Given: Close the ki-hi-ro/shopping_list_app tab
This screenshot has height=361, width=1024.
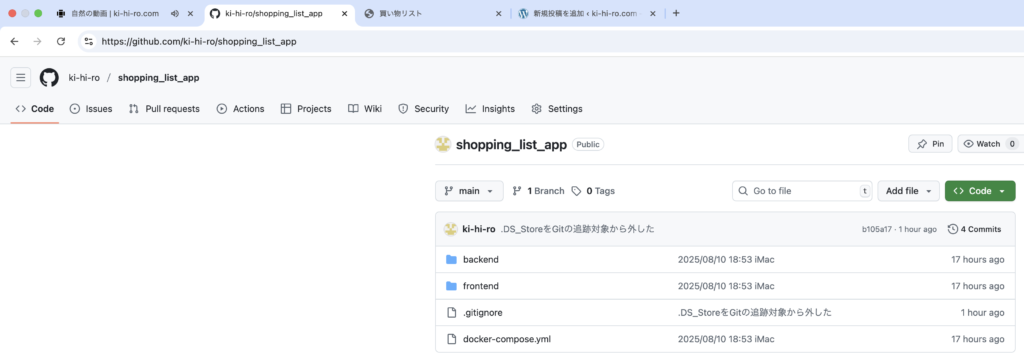Looking at the screenshot, I should click(x=344, y=13).
